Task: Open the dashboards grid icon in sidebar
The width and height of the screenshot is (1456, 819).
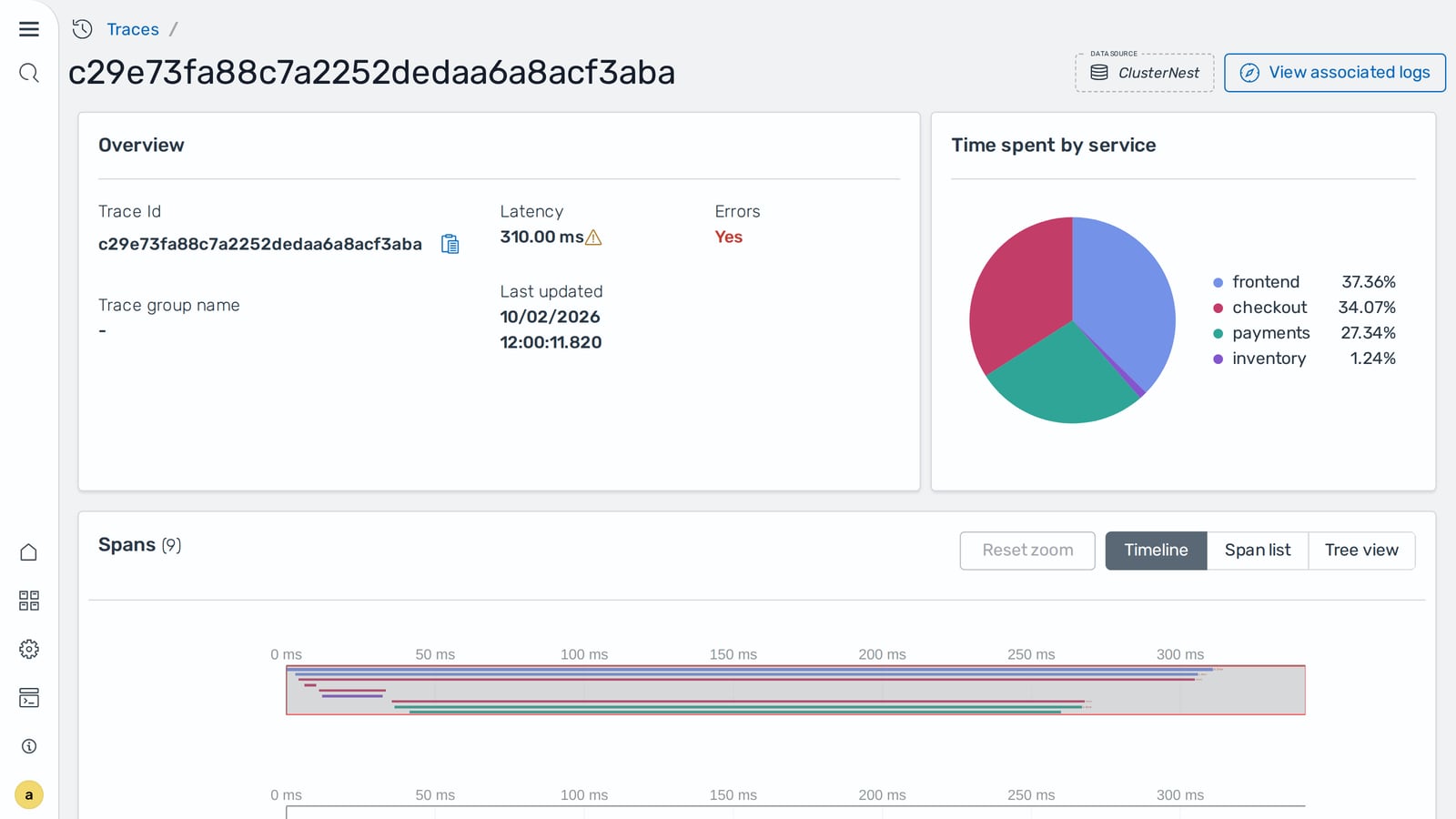Action: (x=29, y=601)
